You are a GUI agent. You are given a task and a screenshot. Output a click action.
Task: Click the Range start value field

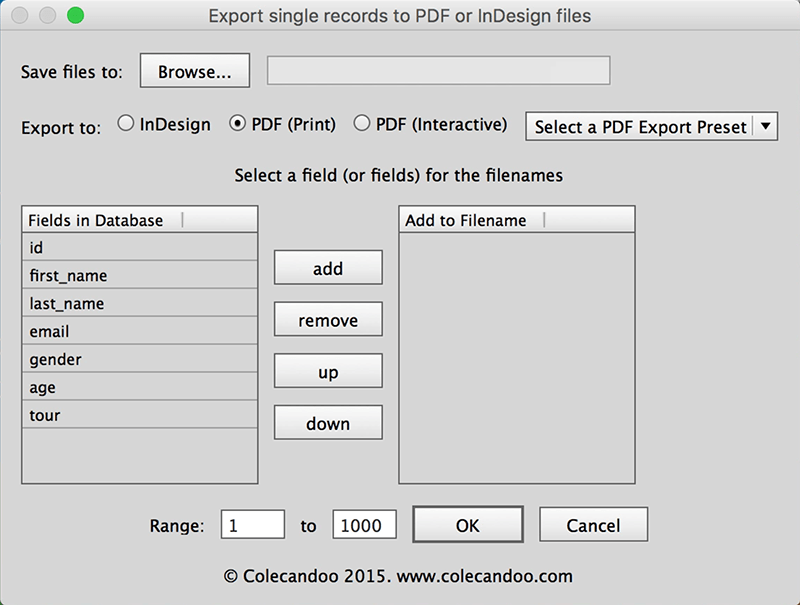[x=252, y=524]
